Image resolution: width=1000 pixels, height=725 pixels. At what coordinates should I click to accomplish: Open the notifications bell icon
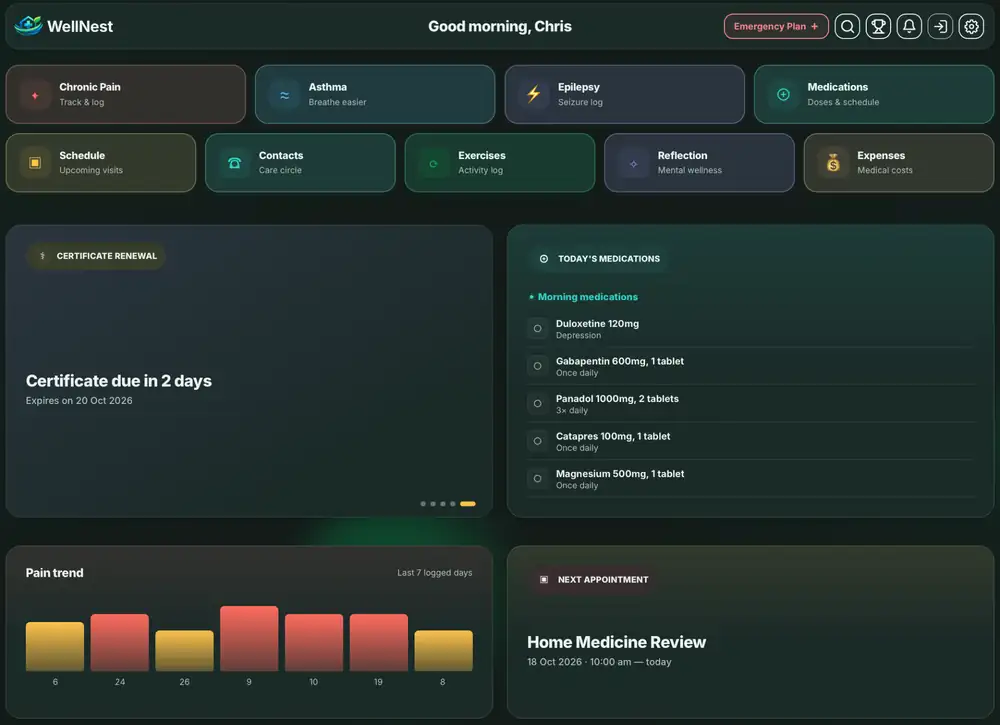coord(909,26)
